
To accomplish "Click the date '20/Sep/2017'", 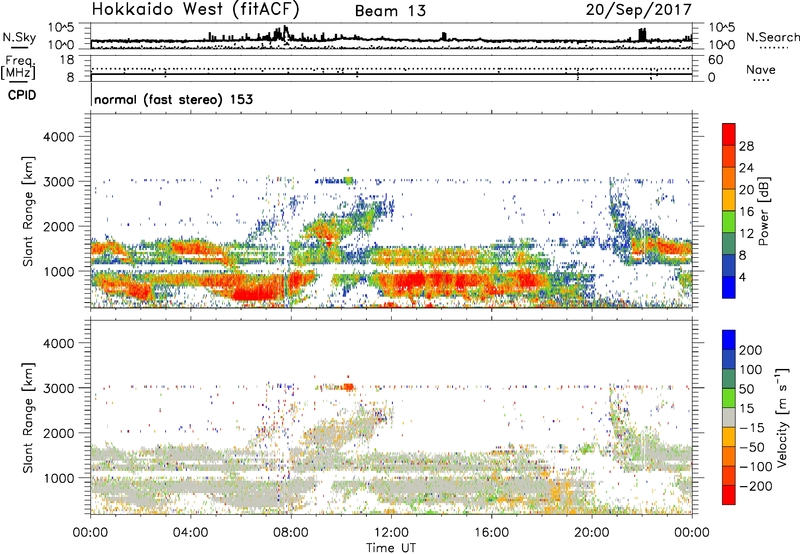I will click(x=638, y=10).
